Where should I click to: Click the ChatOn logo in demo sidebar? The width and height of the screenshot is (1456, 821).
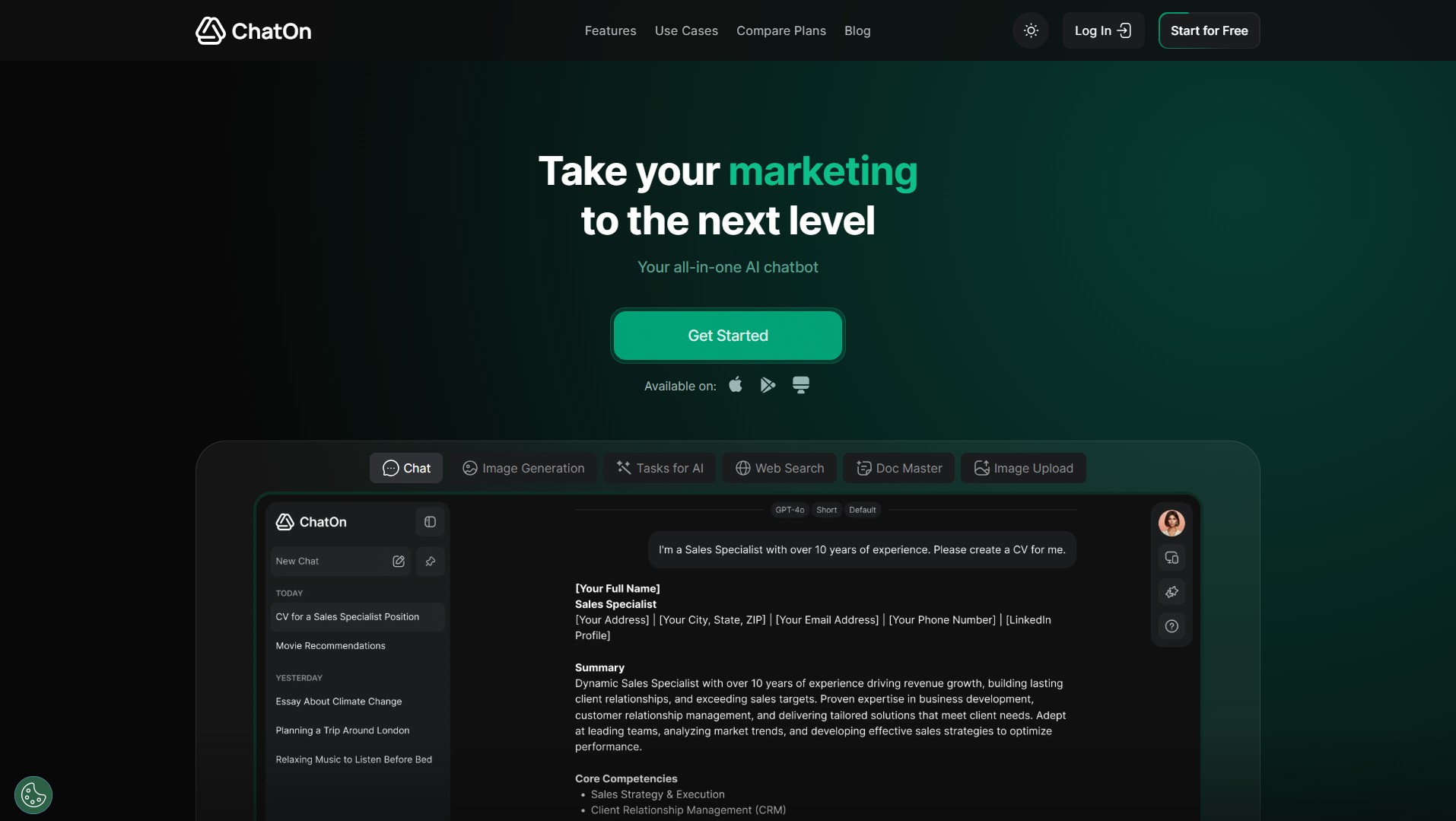pos(311,522)
